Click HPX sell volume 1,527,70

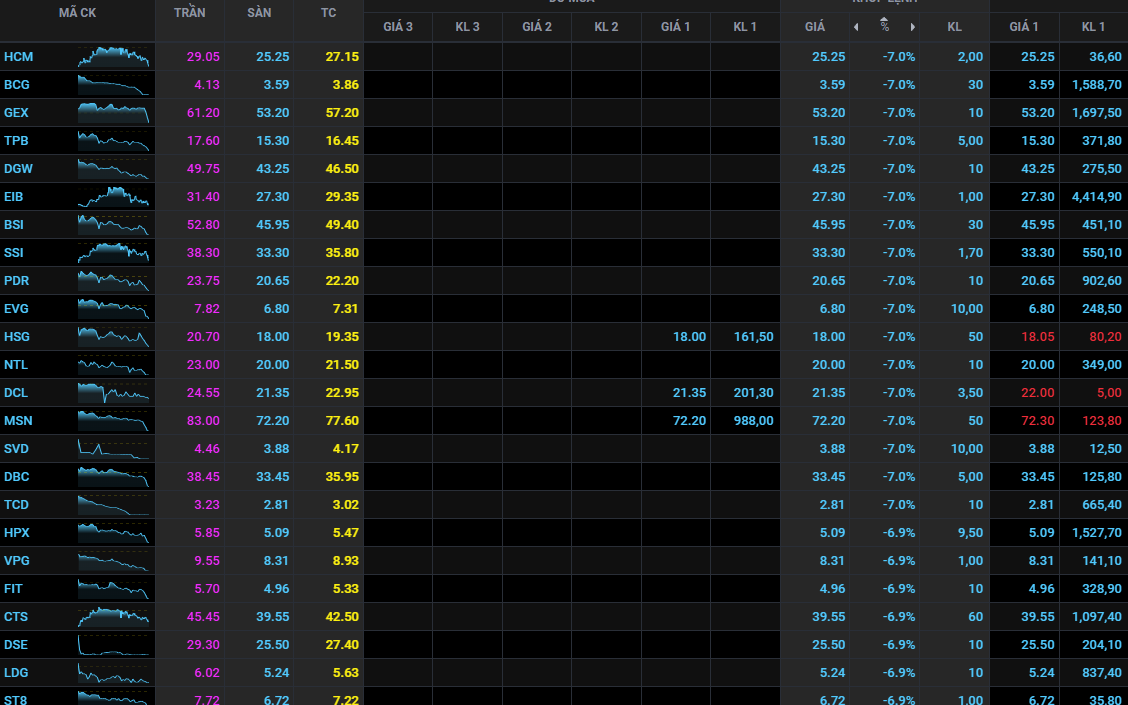(1096, 533)
